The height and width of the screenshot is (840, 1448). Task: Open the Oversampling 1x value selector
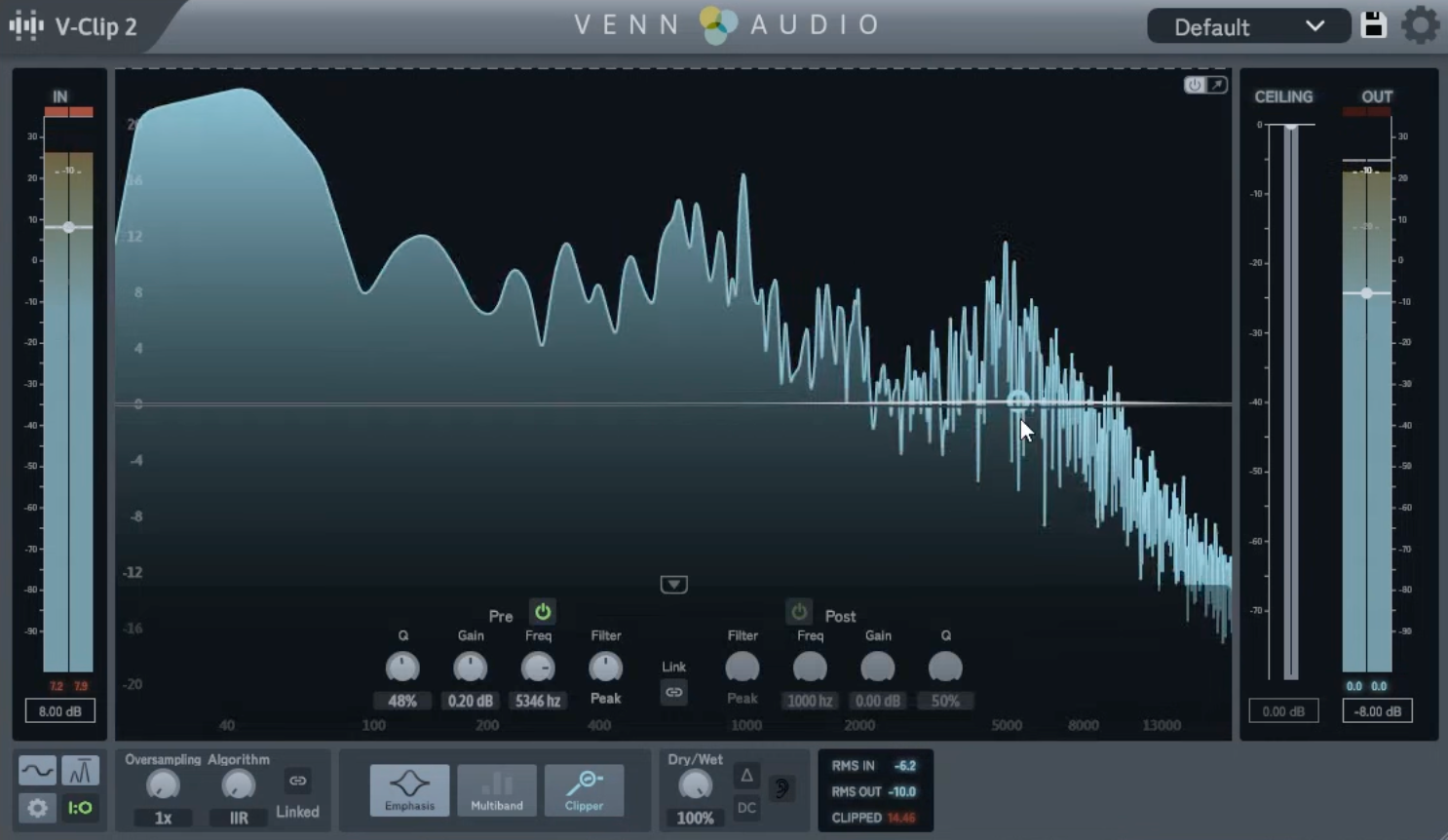[163, 819]
